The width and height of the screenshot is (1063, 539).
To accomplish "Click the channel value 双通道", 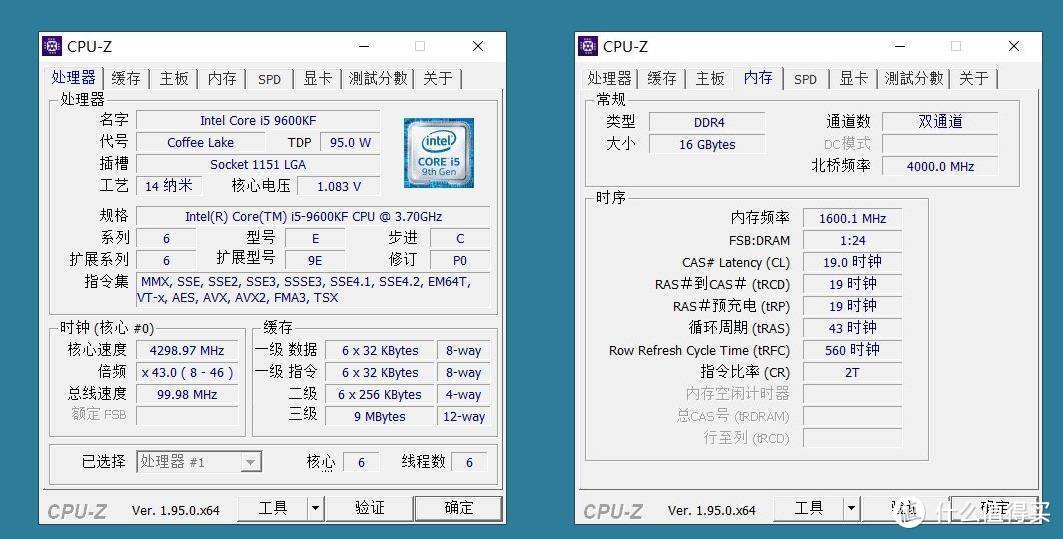I will [940, 122].
